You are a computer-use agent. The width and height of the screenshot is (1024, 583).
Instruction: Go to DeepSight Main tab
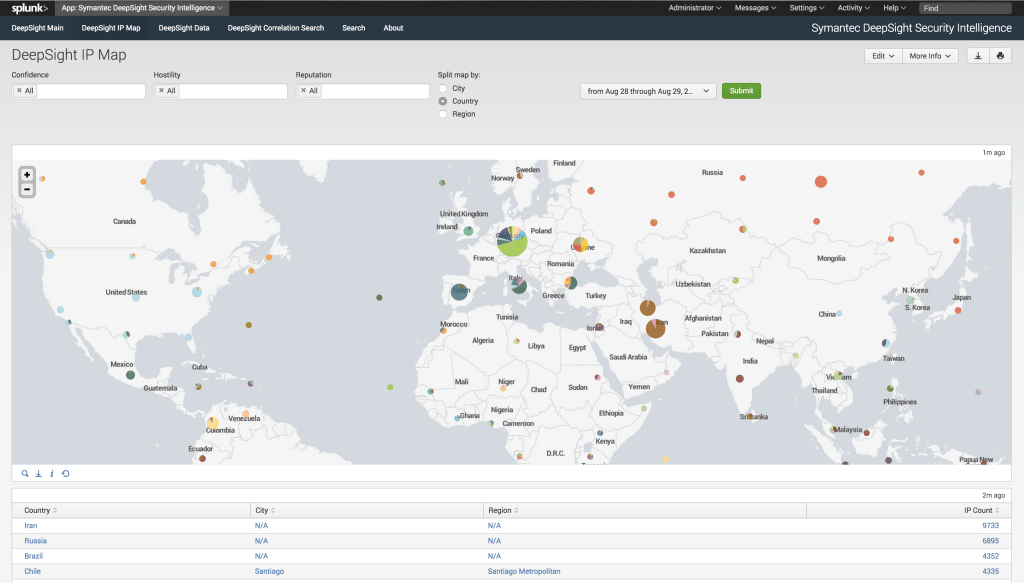pos(37,28)
